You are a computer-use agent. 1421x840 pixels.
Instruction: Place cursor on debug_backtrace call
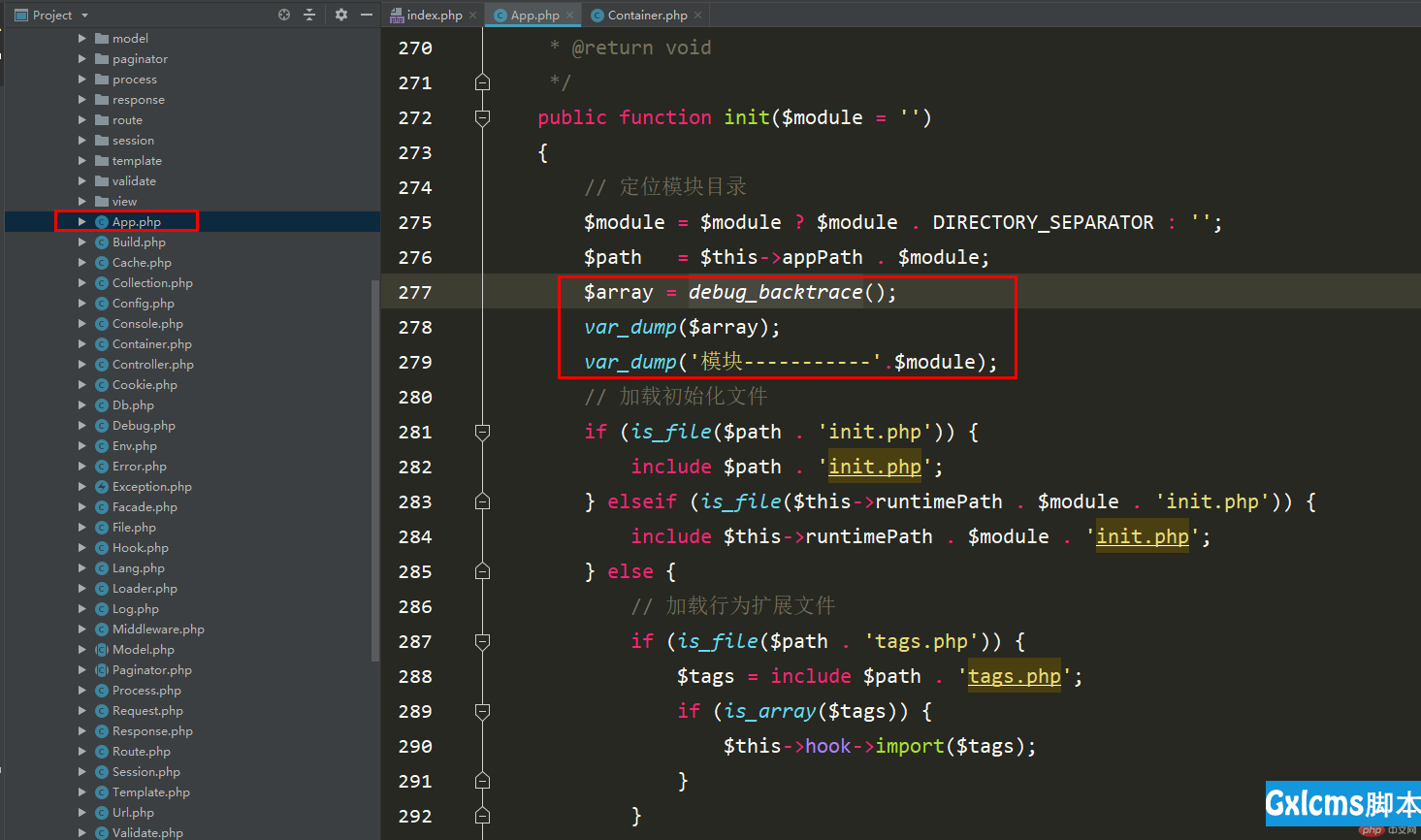(x=775, y=292)
